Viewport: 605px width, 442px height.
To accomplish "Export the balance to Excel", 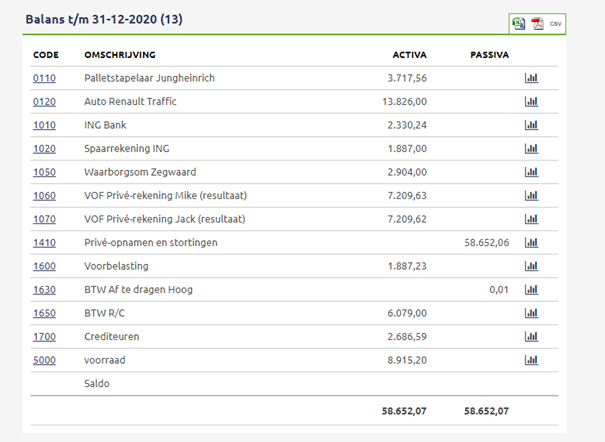I will [x=519, y=23].
